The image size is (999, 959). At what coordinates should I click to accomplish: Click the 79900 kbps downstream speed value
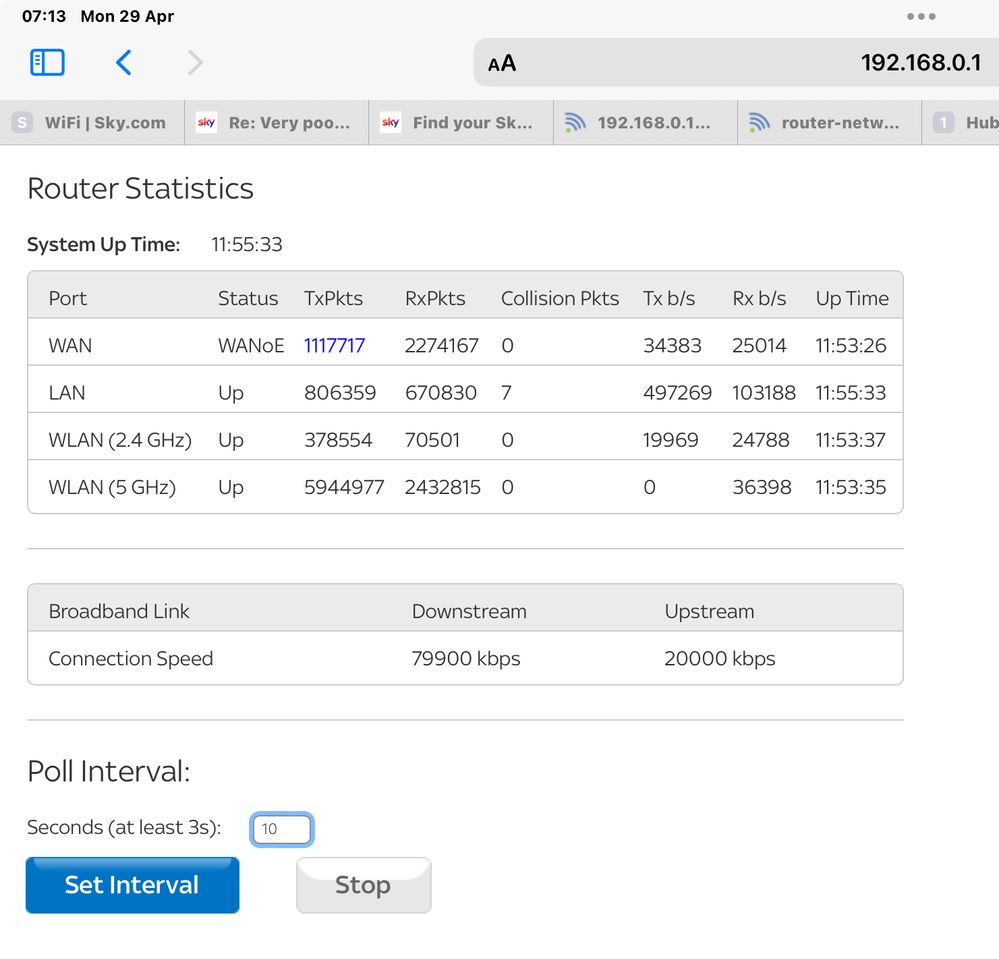point(466,659)
